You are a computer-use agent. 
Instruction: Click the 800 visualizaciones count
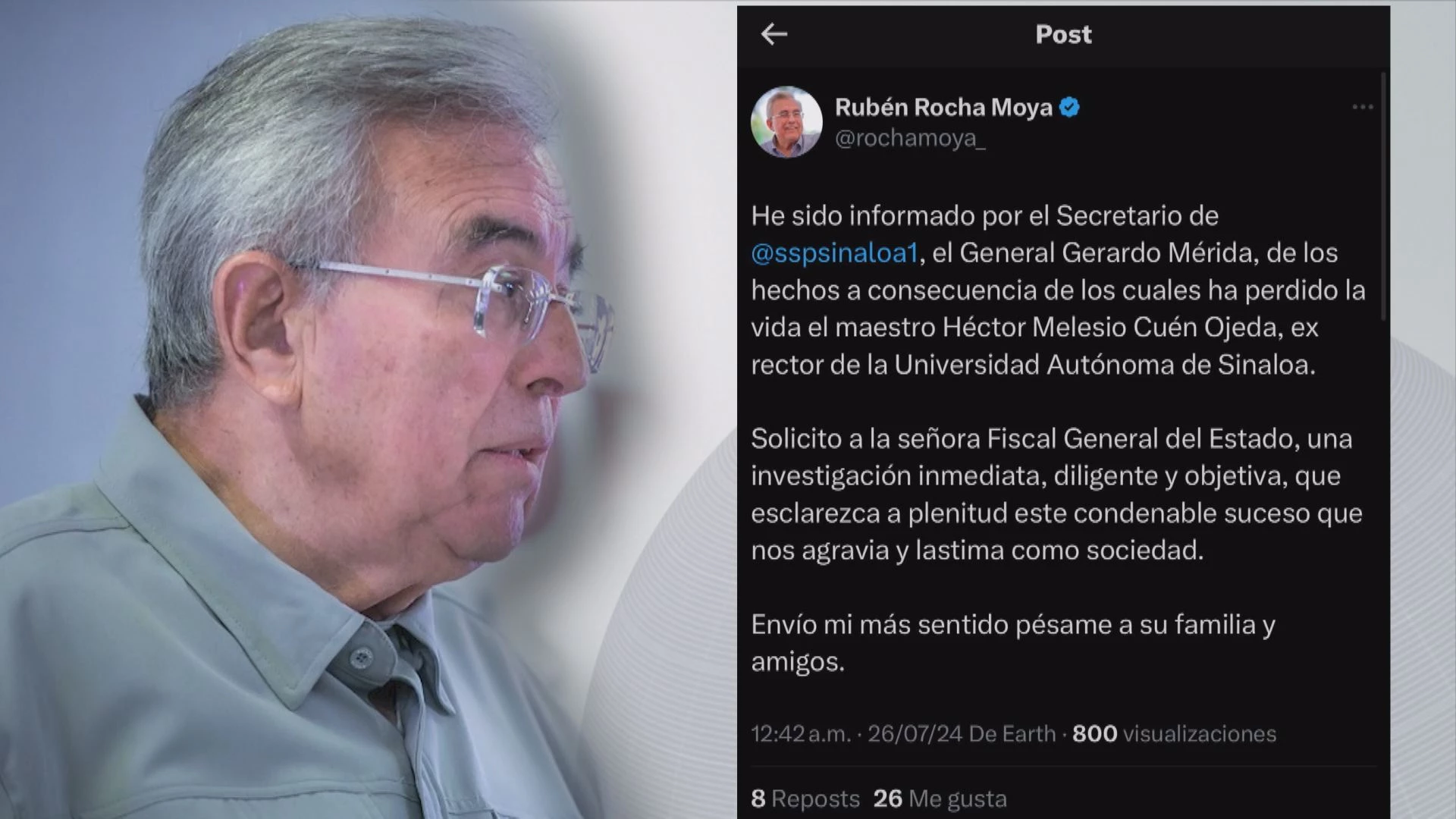1174,734
